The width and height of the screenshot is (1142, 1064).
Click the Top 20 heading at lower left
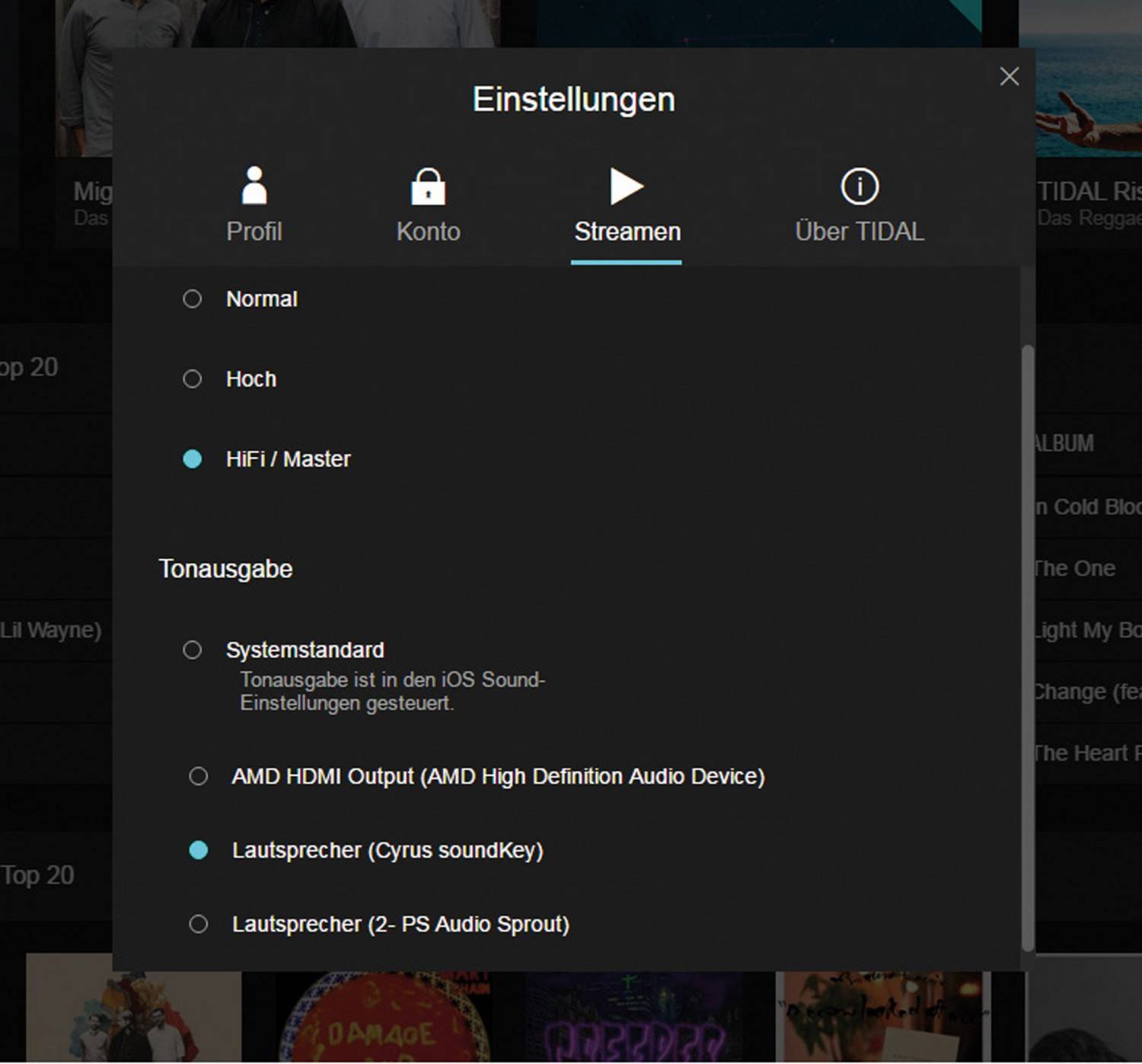37,875
